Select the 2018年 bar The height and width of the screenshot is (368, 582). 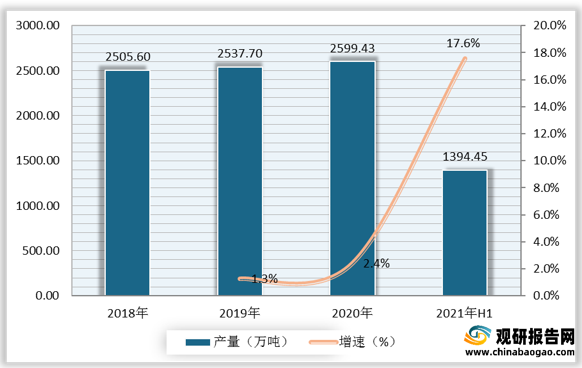point(128,183)
